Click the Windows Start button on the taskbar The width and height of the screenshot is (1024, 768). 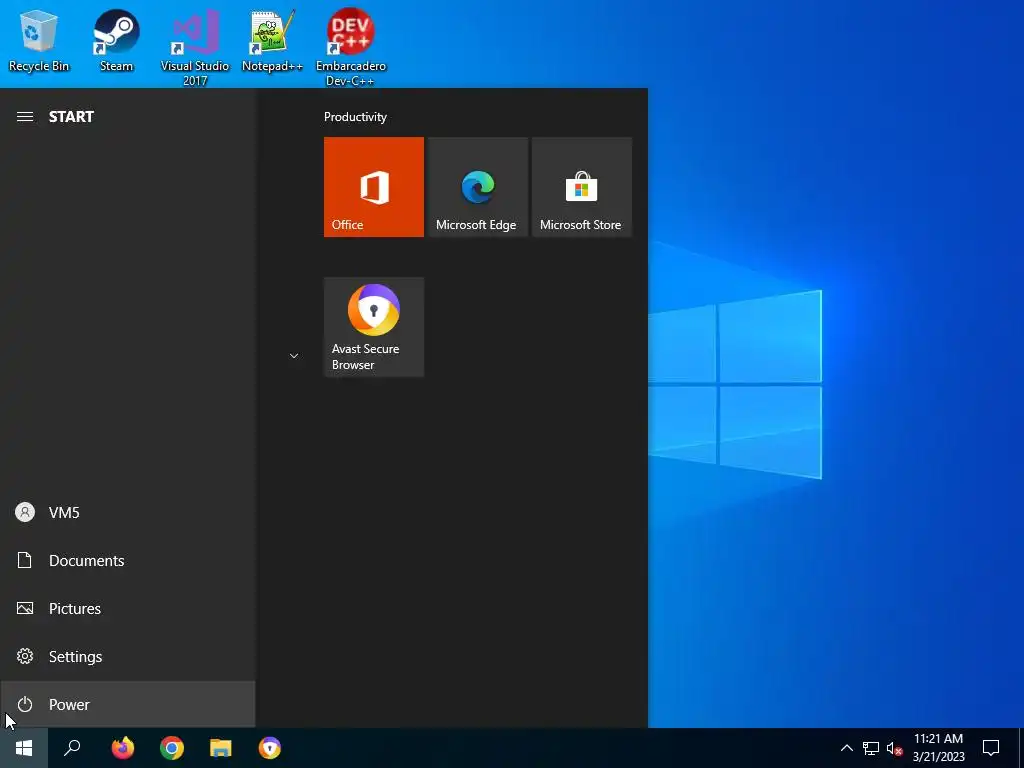(24, 748)
